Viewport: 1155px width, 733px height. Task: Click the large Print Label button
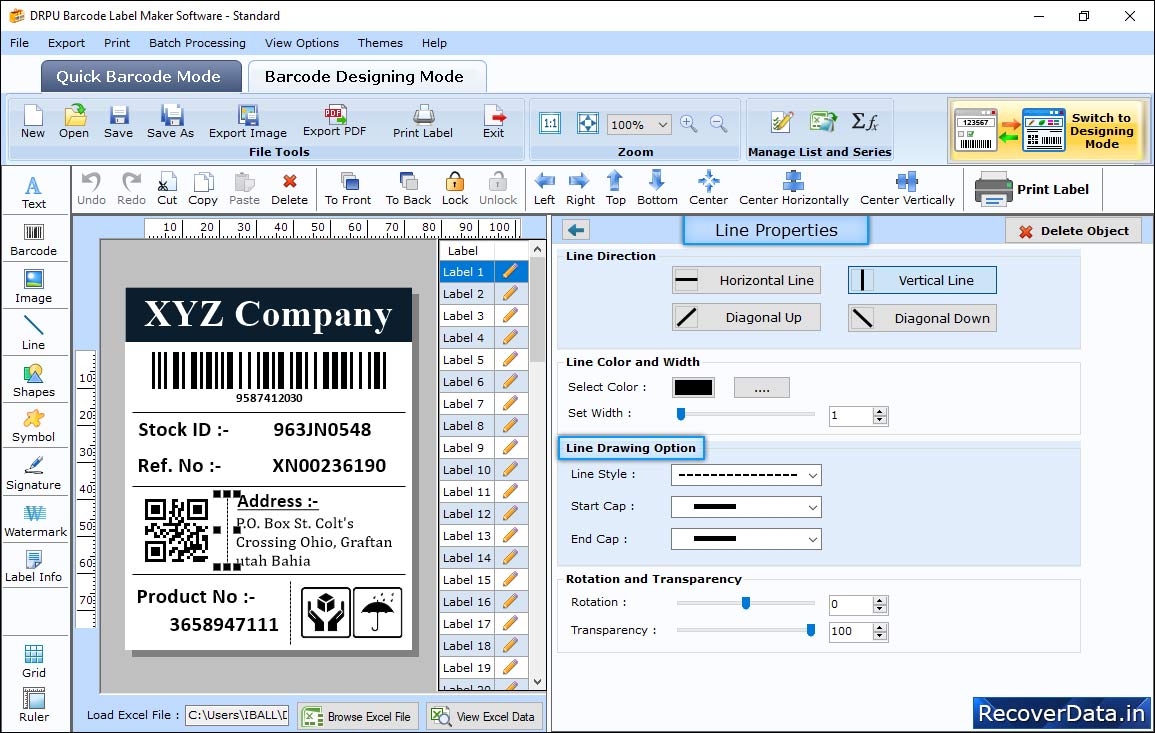pyautogui.click(x=1031, y=189)
